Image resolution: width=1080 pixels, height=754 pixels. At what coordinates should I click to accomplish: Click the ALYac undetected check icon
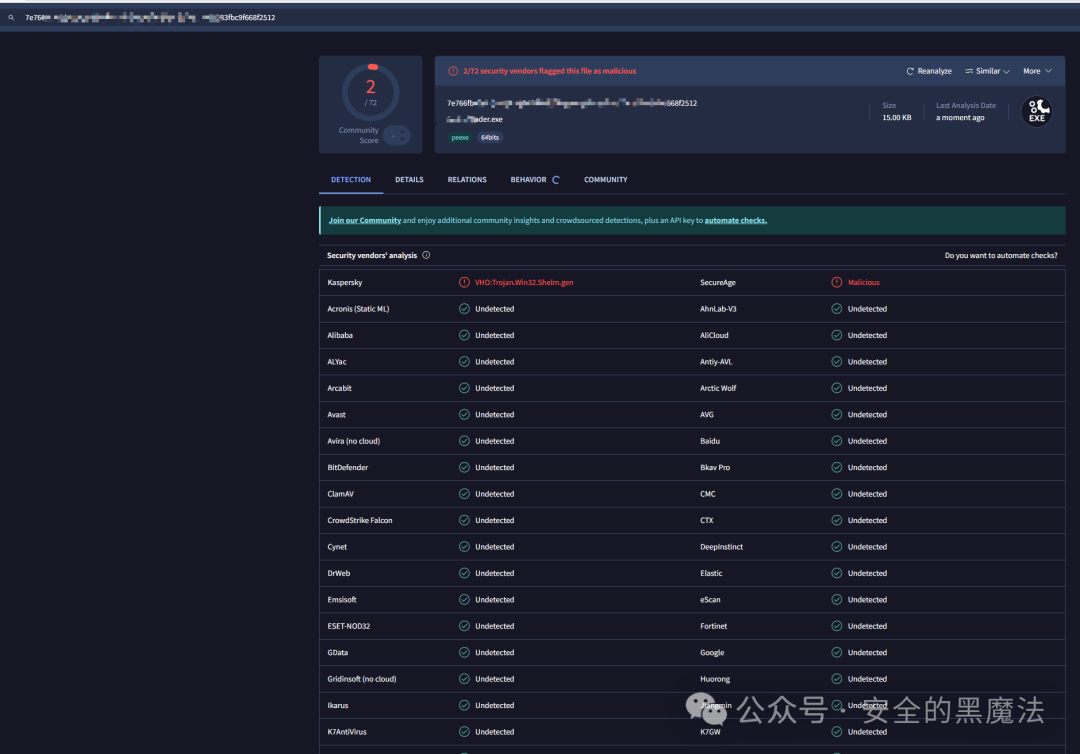[x=464, y=362]
